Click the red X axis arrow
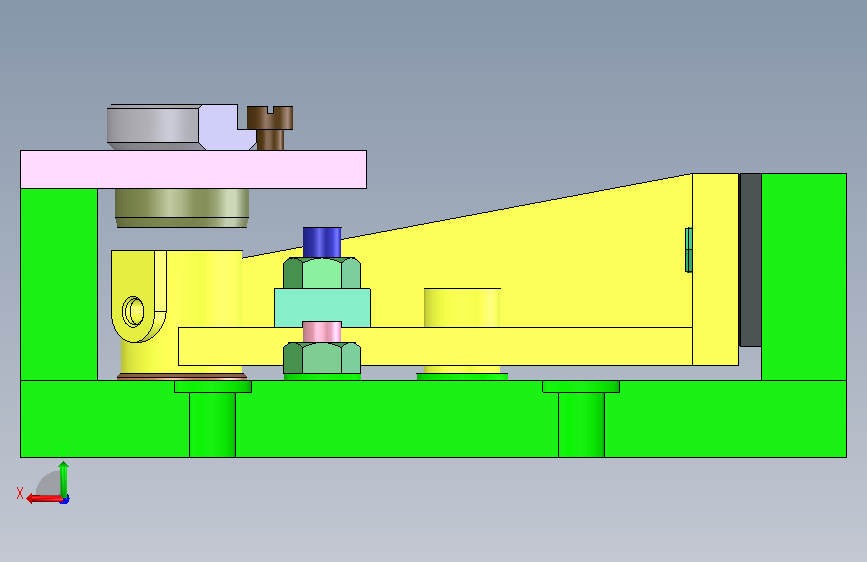The image size is (867, 562). pyautogui.click(x=44, y=498)
